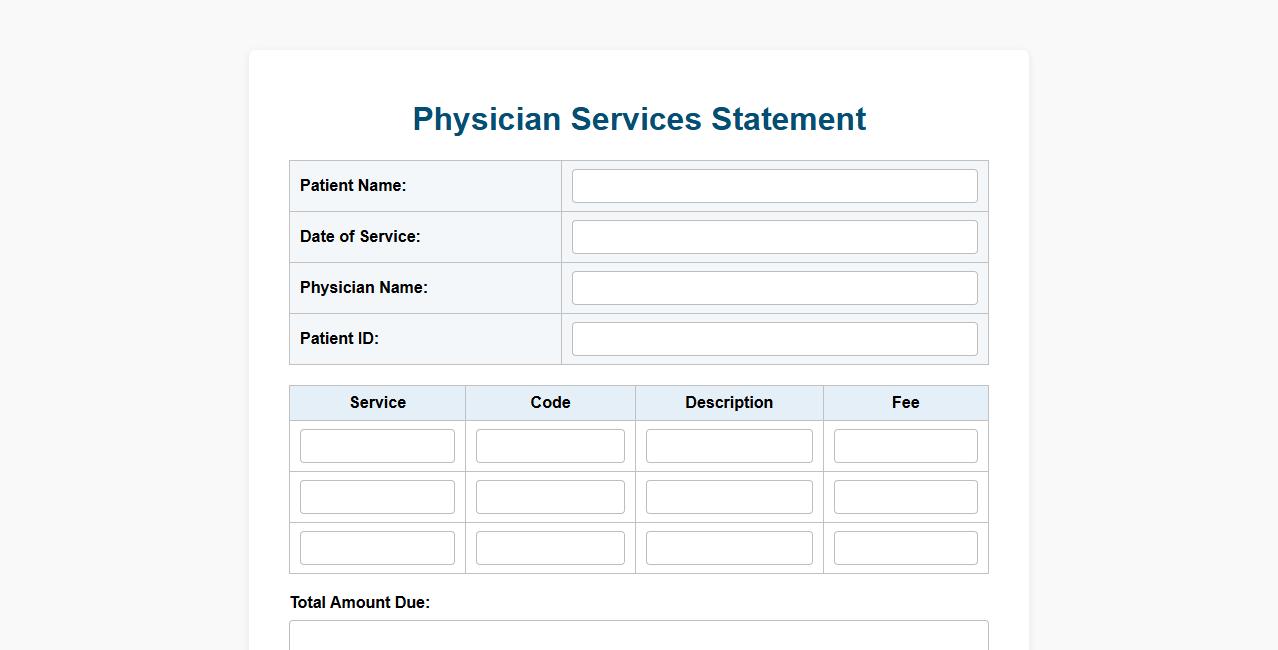Focus second row Fee input
The height and width of the screenshot is (650, 1278).
905,497
